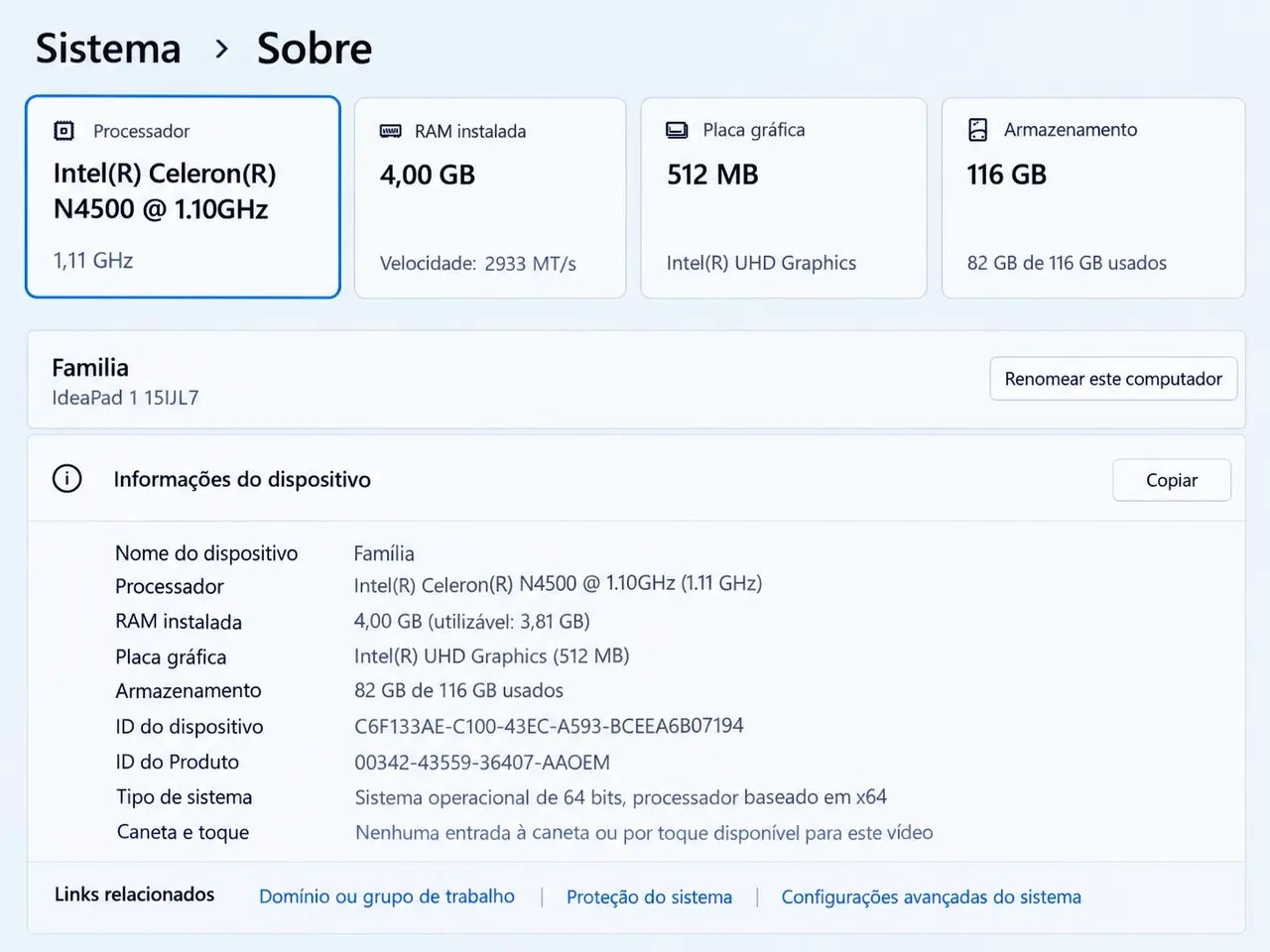1270x952 pixels.
Task: Click the Família device name value
Action: point(384,553)
